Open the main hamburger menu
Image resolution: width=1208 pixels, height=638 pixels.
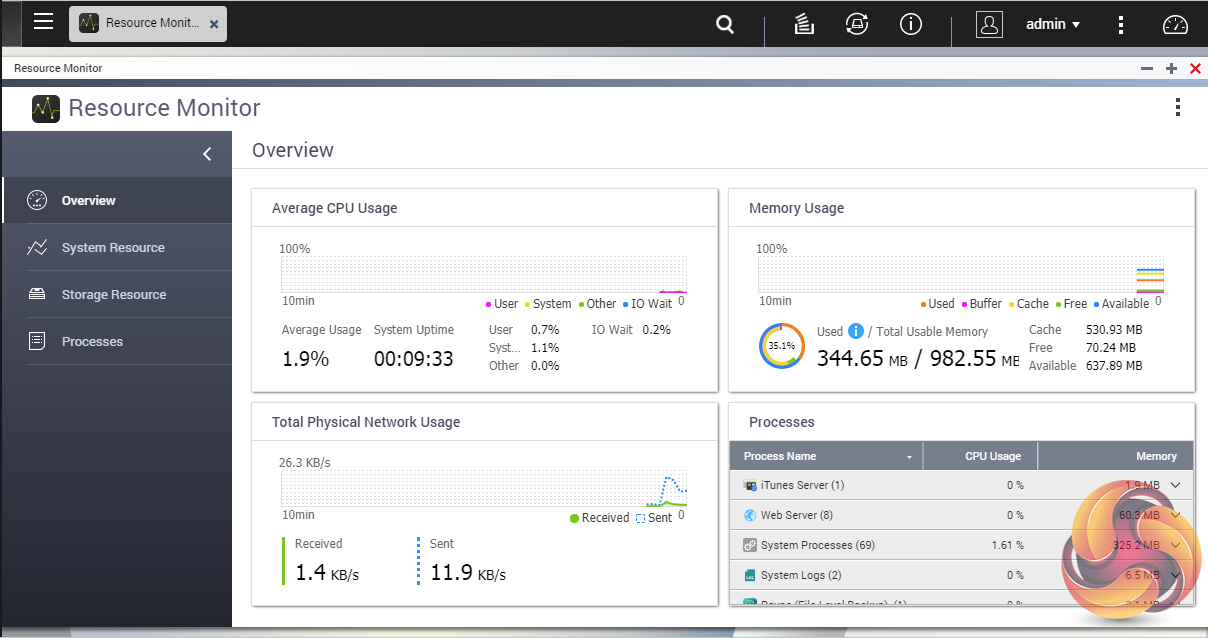pyautogui.click(x=43, y=22)
